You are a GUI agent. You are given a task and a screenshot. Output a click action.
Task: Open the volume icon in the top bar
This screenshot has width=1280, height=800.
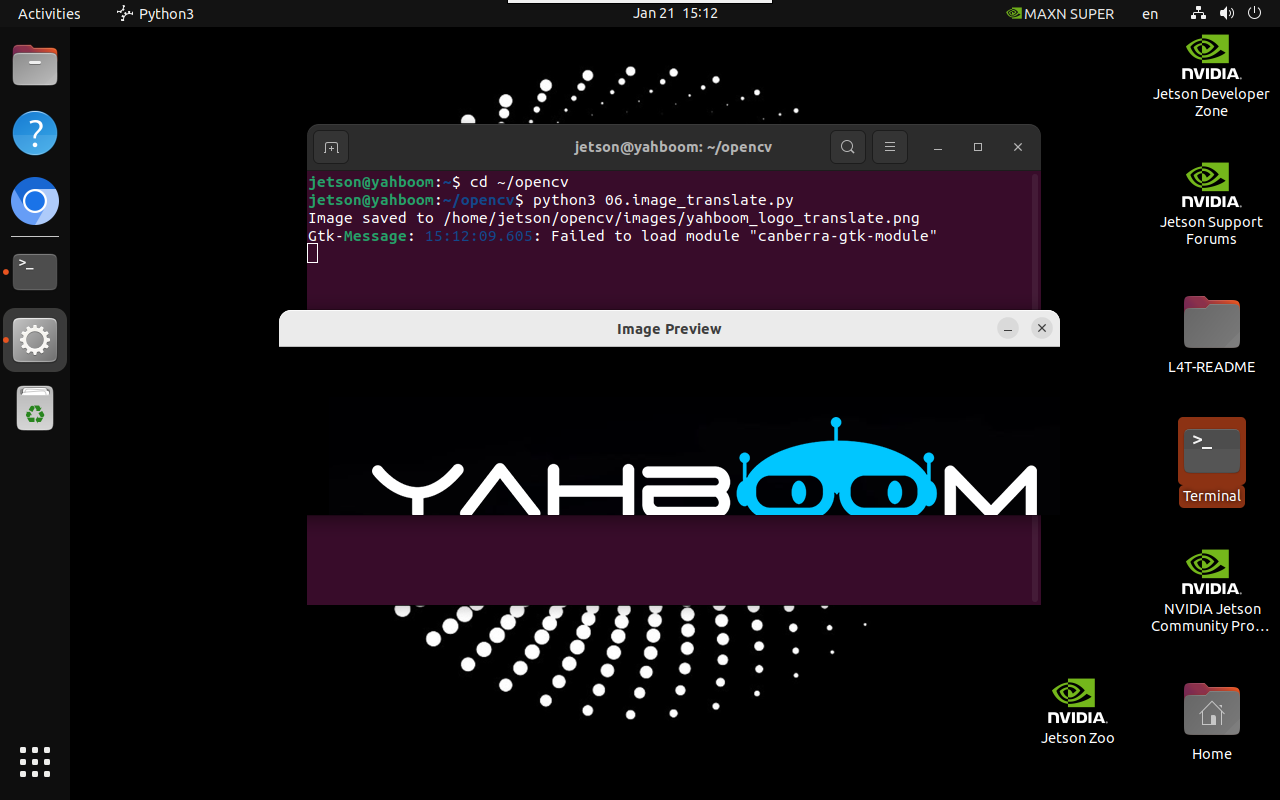click(x=1227, y=14)
